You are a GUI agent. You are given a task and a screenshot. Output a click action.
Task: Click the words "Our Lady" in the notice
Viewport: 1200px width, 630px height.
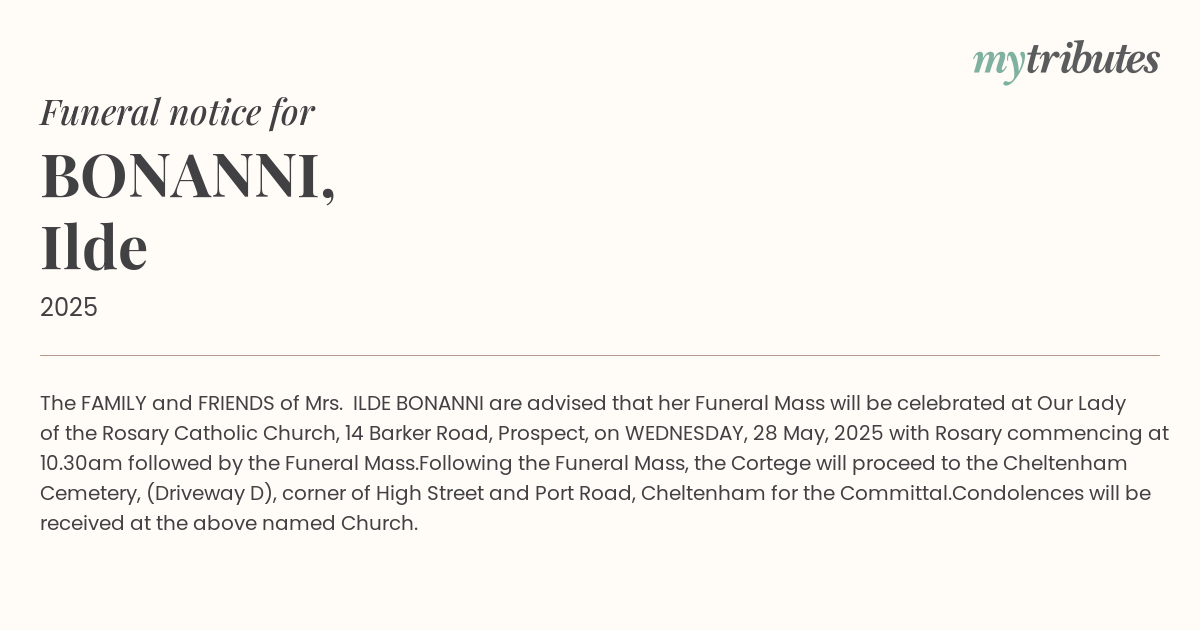pos(1081,404)
